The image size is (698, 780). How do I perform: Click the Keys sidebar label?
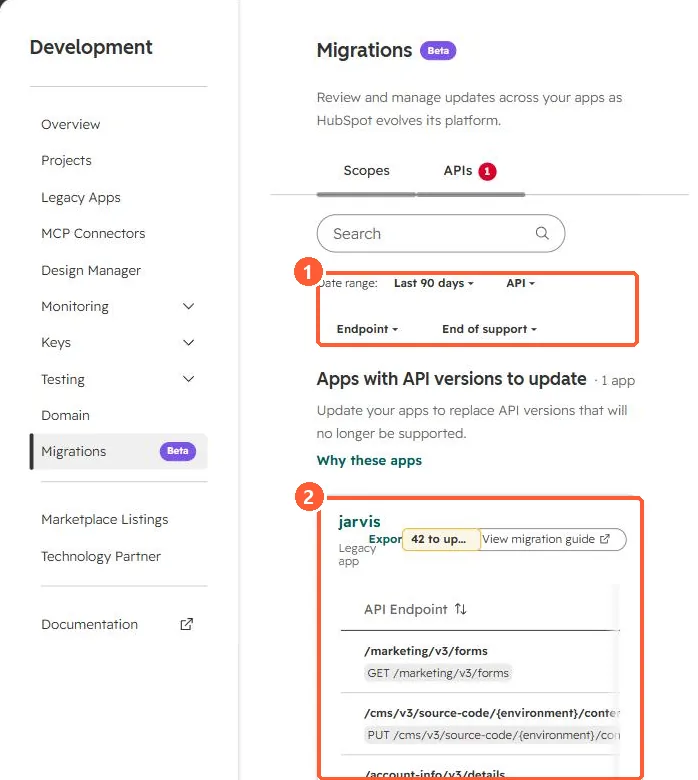(x=56, y=342)
